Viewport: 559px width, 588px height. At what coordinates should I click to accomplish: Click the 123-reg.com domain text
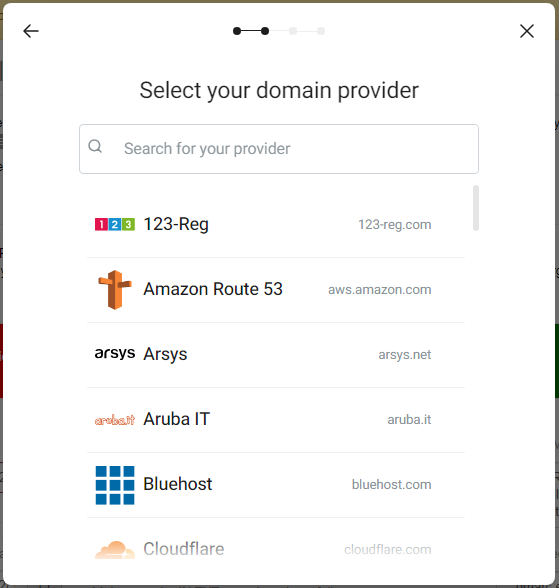coord(394,225)
